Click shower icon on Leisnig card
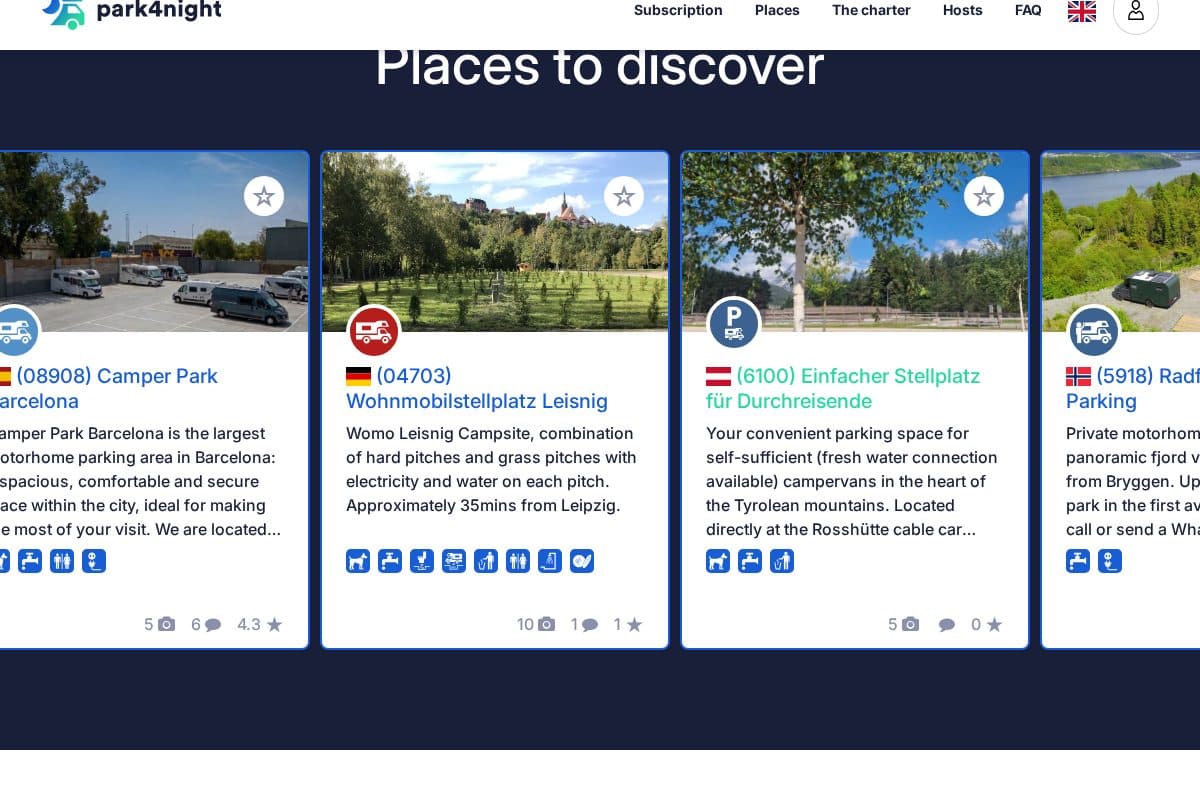Screen dimensions: 1200x800 coord(550,561)
